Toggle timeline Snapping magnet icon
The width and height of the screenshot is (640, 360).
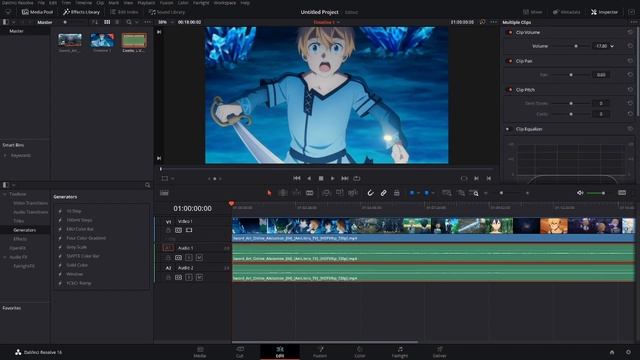click(x=370, y=193)
